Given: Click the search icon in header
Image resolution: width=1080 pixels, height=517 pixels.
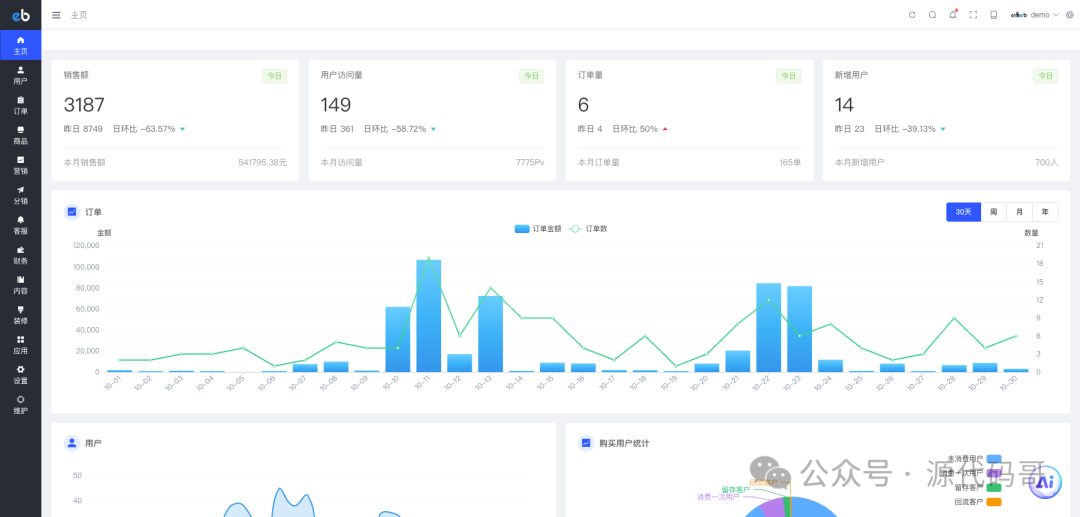Looking at the screenshot, I should (x=932, y=15).
